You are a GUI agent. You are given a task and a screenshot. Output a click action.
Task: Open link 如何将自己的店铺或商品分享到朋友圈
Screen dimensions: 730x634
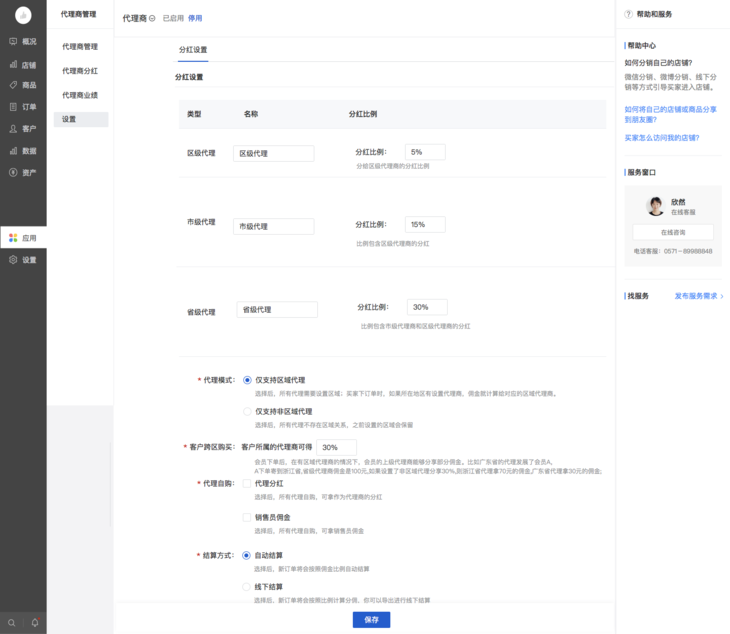(x=670, y=115)
